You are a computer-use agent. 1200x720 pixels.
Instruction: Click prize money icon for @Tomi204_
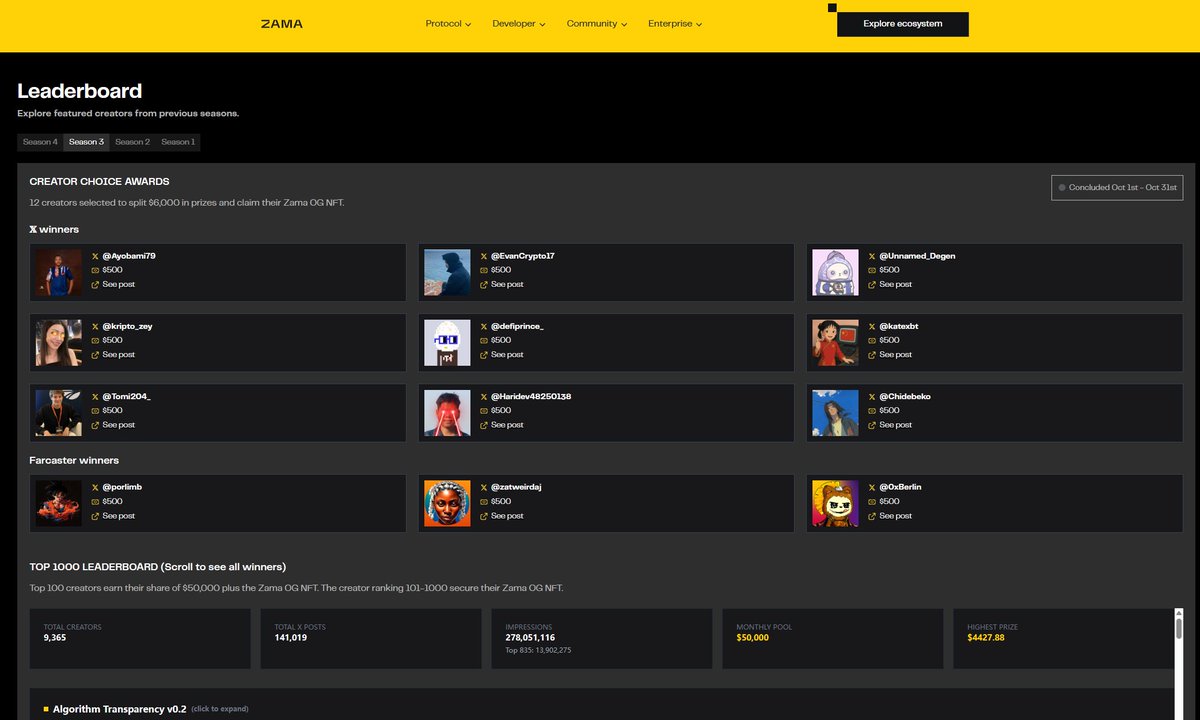[x=95, y=411]
